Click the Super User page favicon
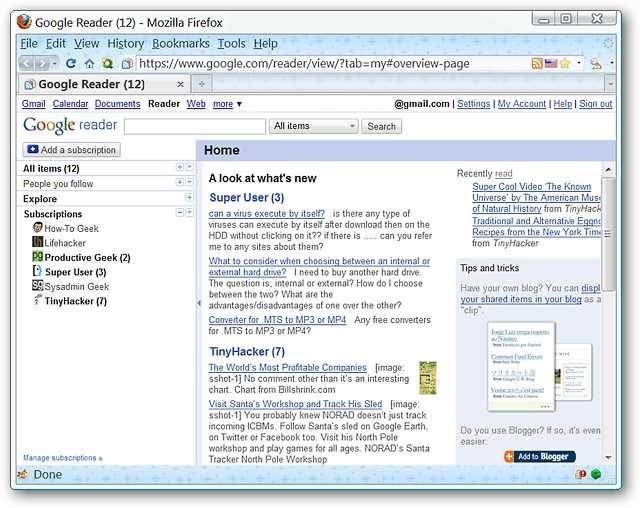The width and height of the screenshot is (640, 508). (37, 271)
